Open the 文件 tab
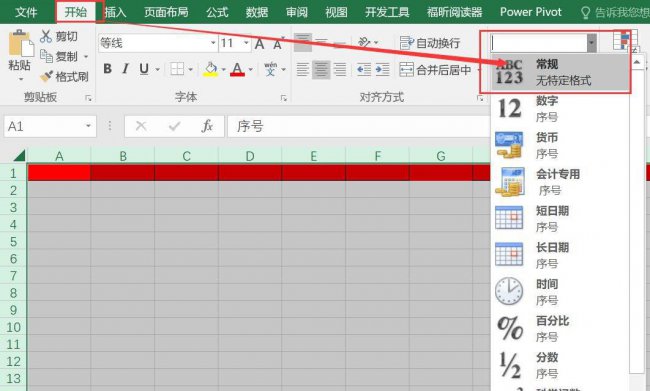650x391 pixels. pyautogui.click(x=26, y=12)
